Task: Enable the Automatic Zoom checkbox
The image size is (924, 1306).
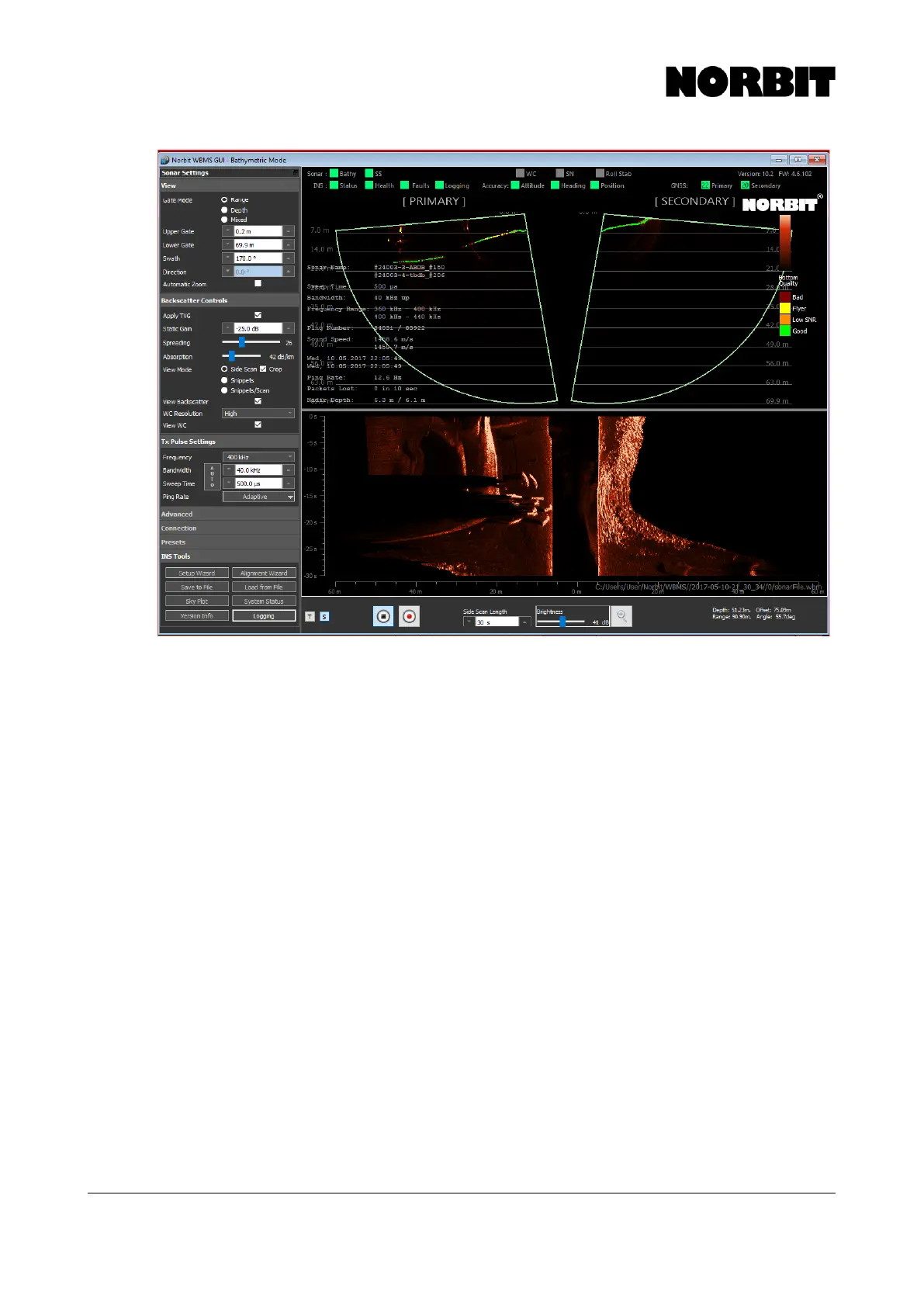Action: click(x=258, y=284)
